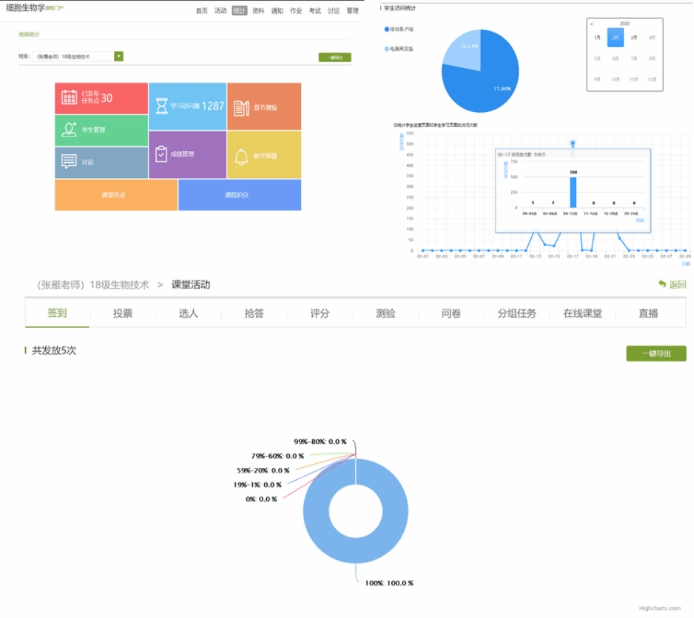Screen dimensions: 694x618
Task: Open the 课堂活动 orange tile
Action: point(116,195)
